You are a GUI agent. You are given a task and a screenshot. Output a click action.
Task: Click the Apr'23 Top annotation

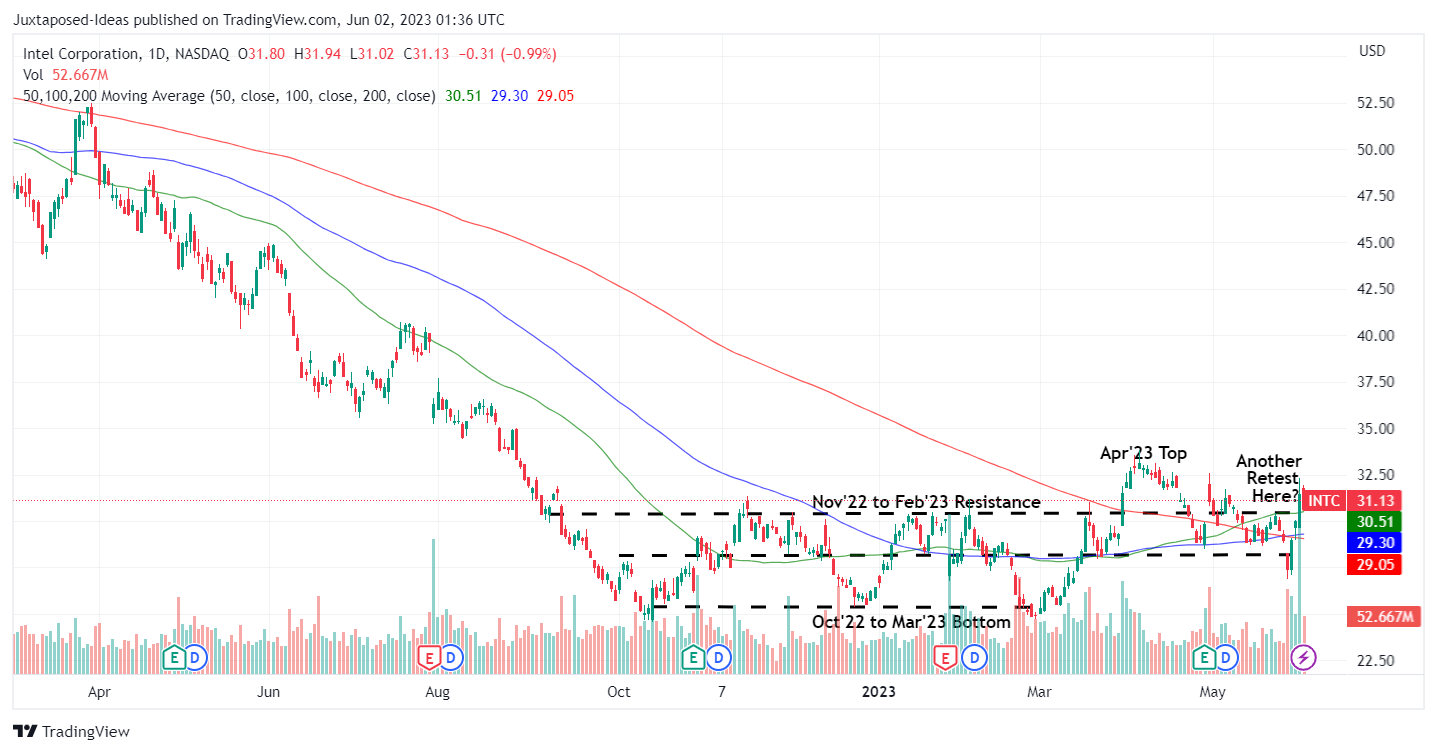point(1144,453)
